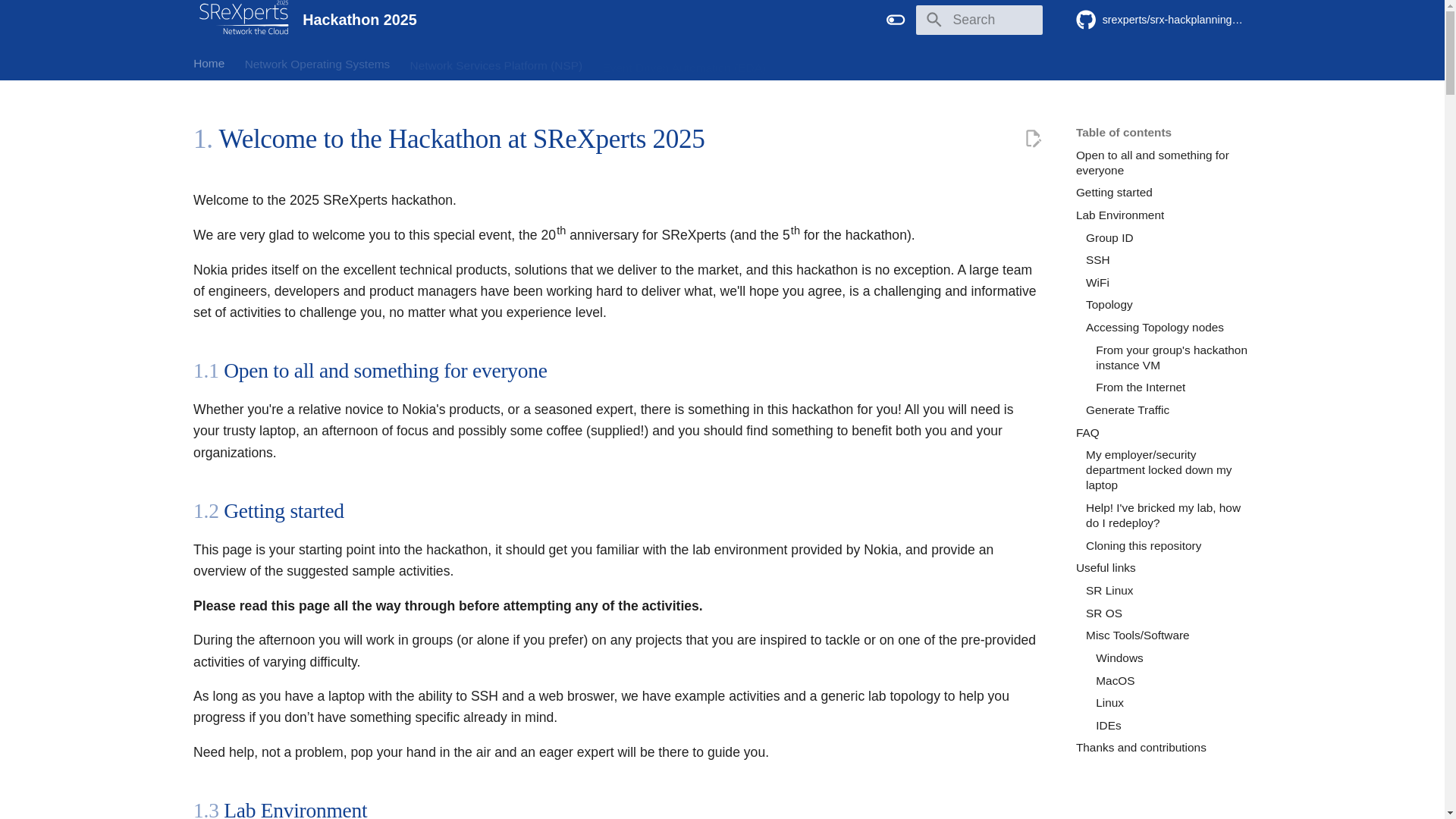Open the GitHub repository icon link
Viewport: 1456px width, 819px height.
coord(1086,20)
